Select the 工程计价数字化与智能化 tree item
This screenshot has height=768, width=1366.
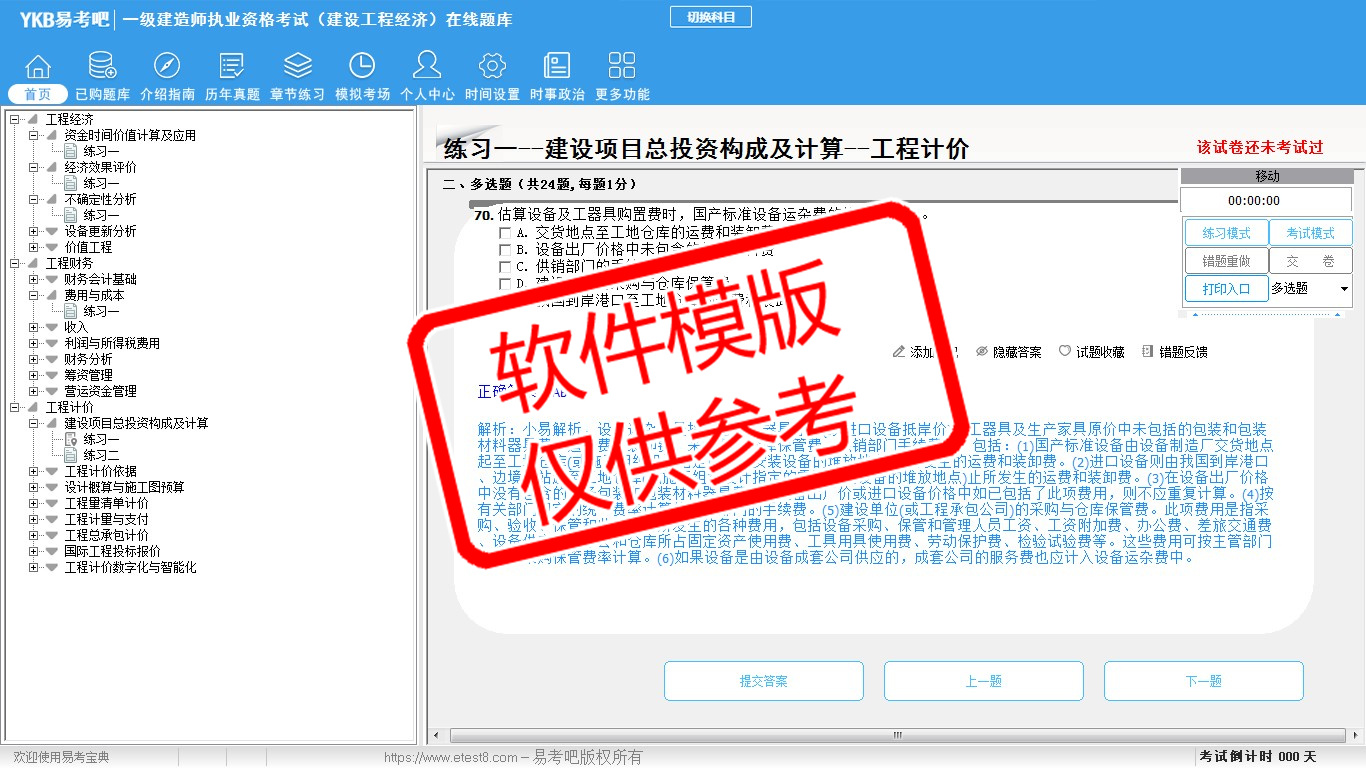131,568
